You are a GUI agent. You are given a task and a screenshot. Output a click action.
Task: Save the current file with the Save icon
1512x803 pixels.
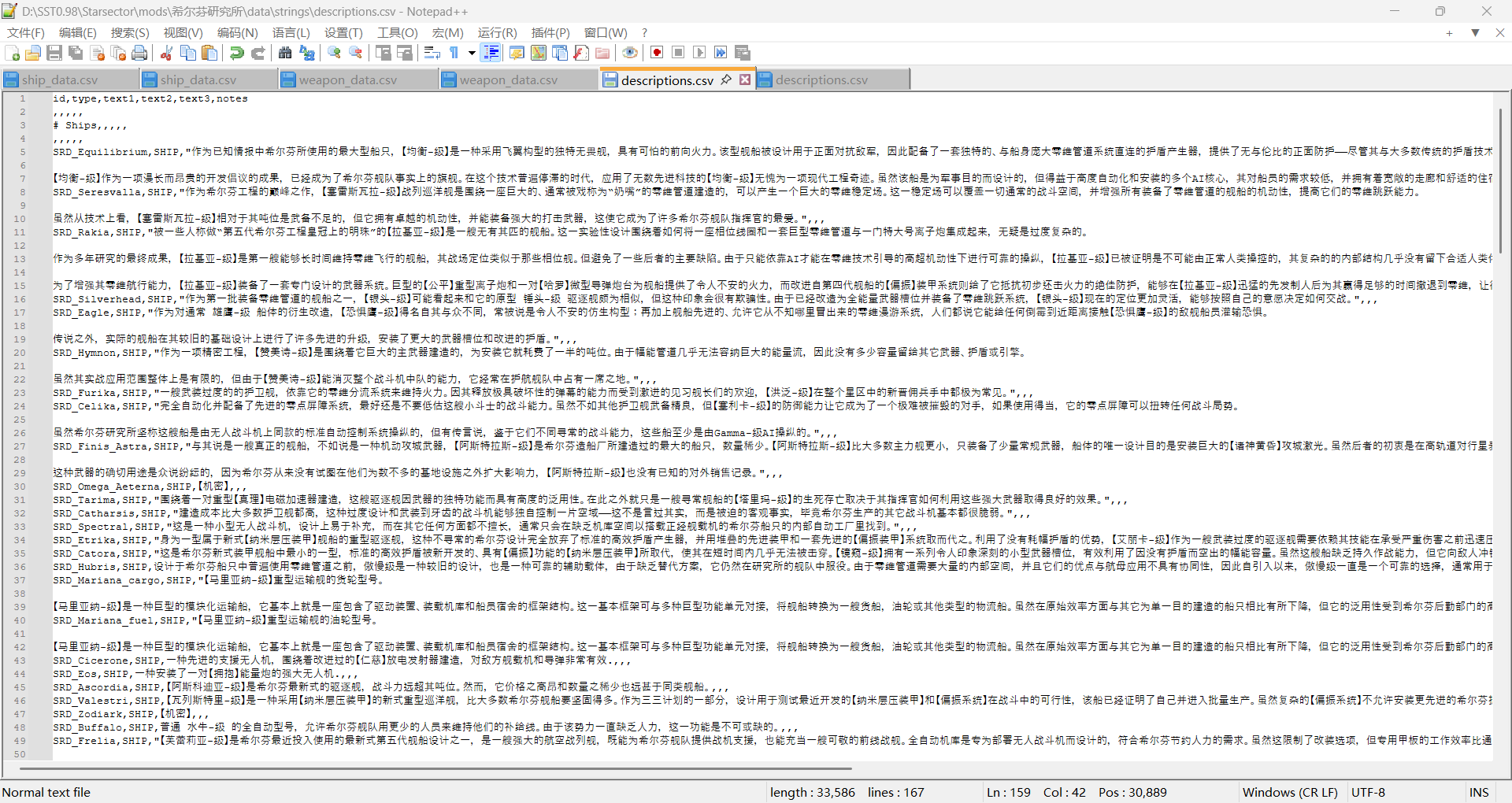[x=54, y=53]
